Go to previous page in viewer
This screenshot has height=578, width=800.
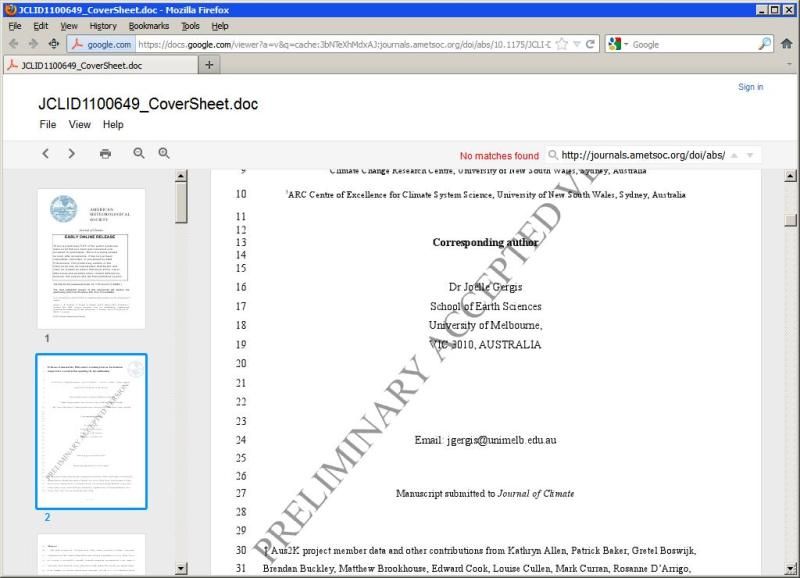pos(46,154)
